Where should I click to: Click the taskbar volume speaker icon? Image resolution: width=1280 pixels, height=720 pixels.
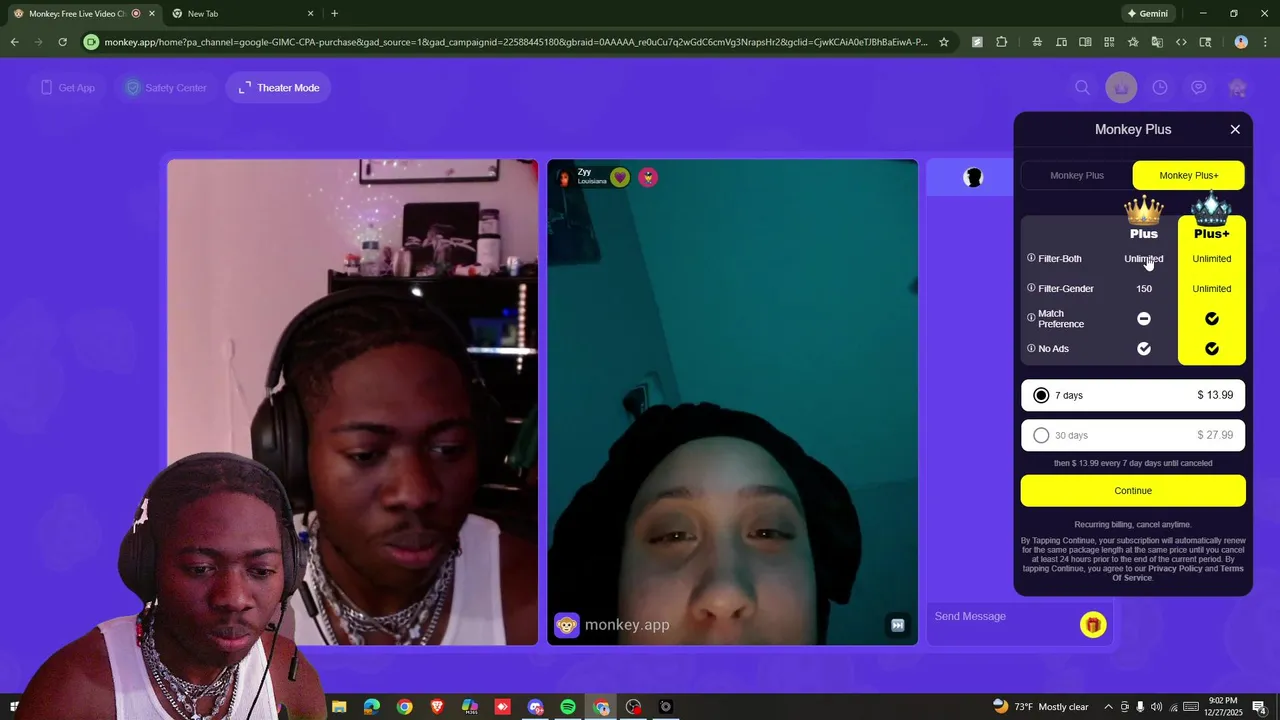pyautogui.click(x=1157, y=707)
